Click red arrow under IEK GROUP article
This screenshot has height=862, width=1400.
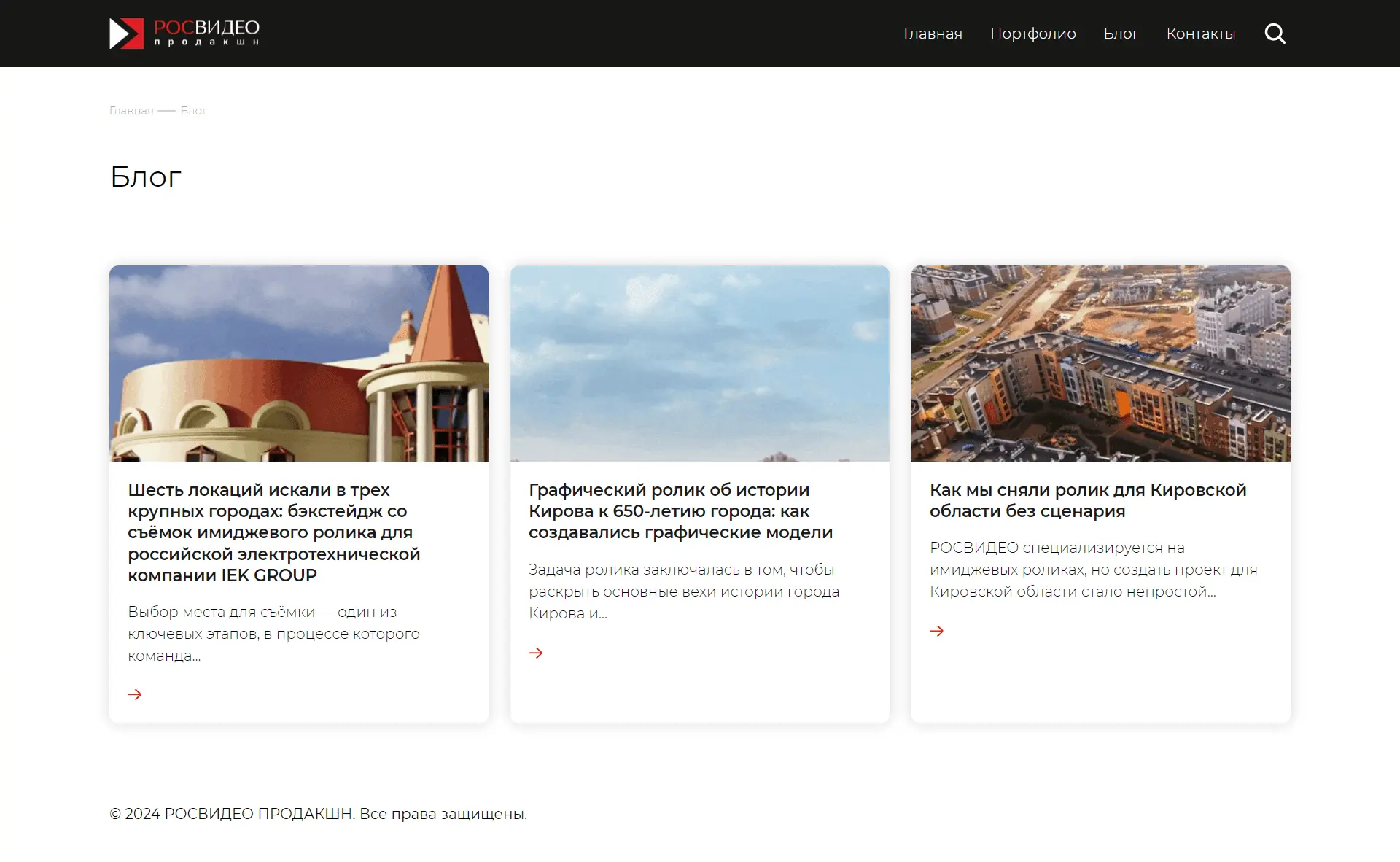coord(135,694)
